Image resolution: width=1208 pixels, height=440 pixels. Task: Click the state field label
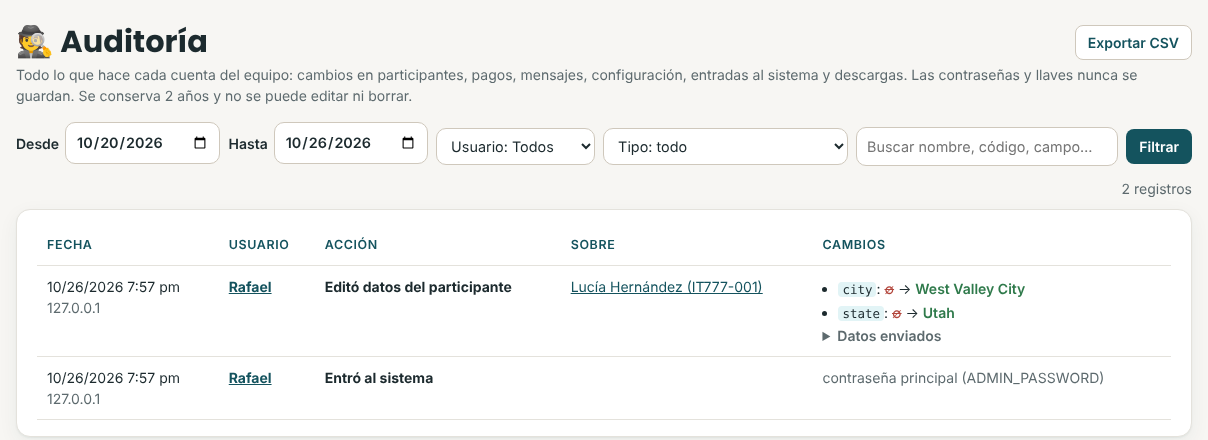point(860,313)
